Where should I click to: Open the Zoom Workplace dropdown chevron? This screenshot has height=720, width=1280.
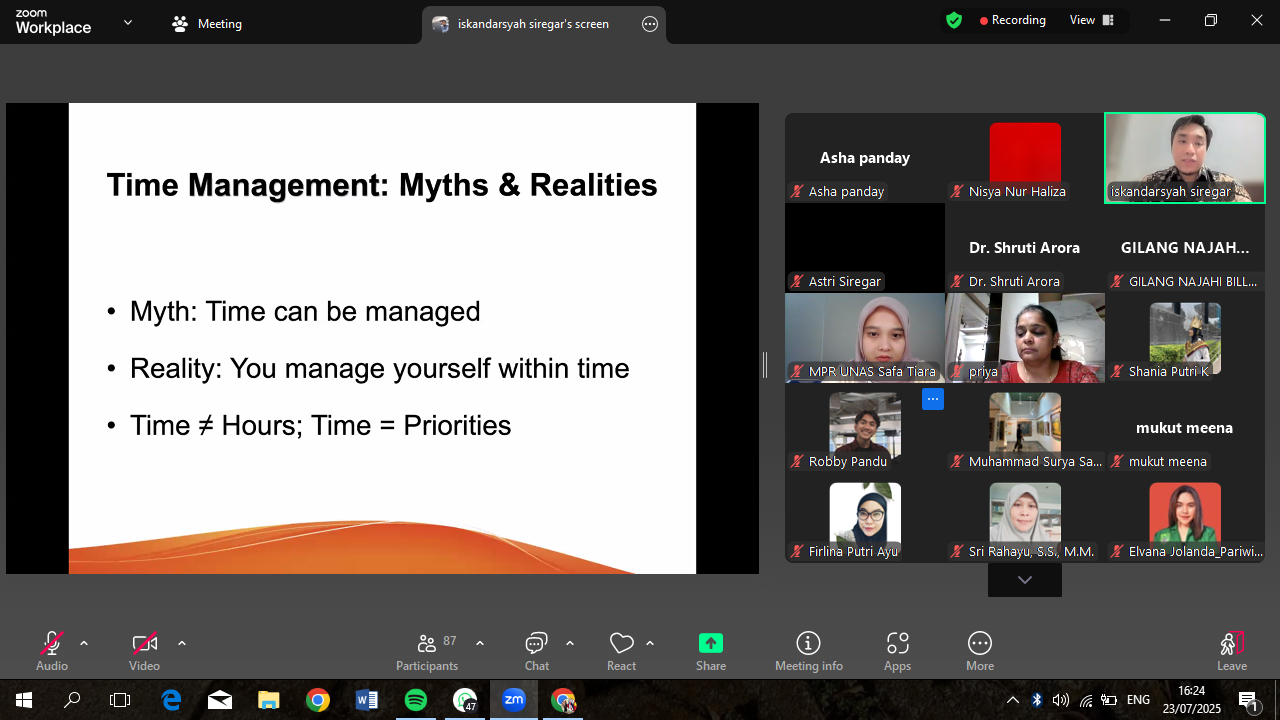coord(128,22)
